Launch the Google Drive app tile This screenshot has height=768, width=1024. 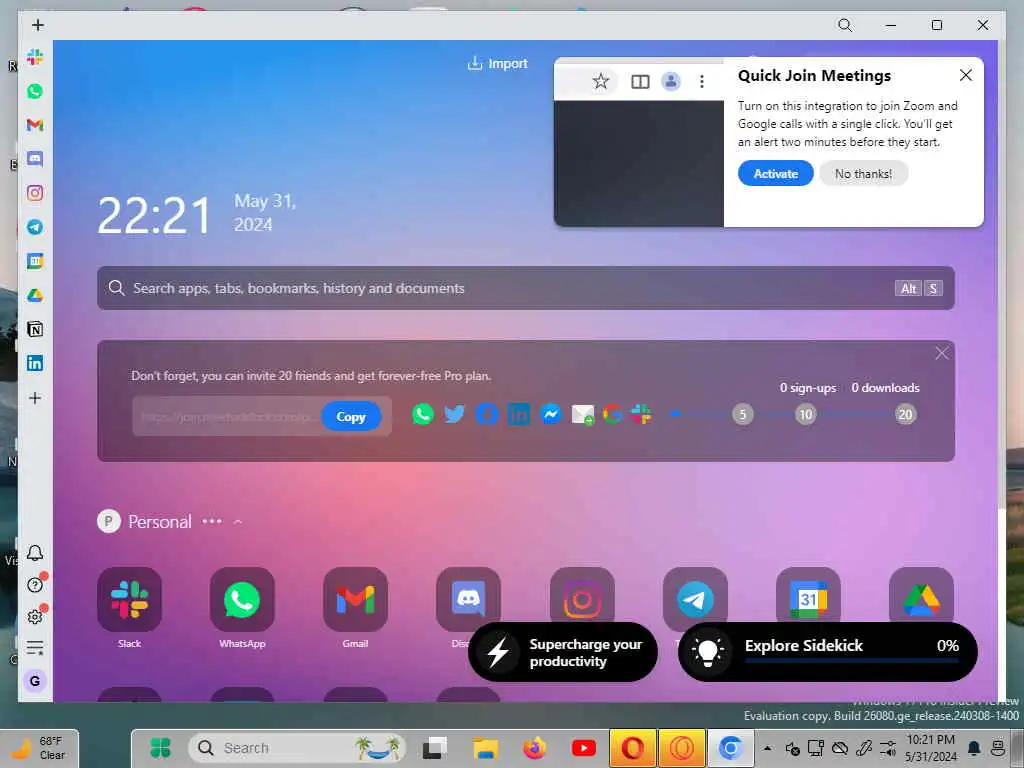(921, 596)
